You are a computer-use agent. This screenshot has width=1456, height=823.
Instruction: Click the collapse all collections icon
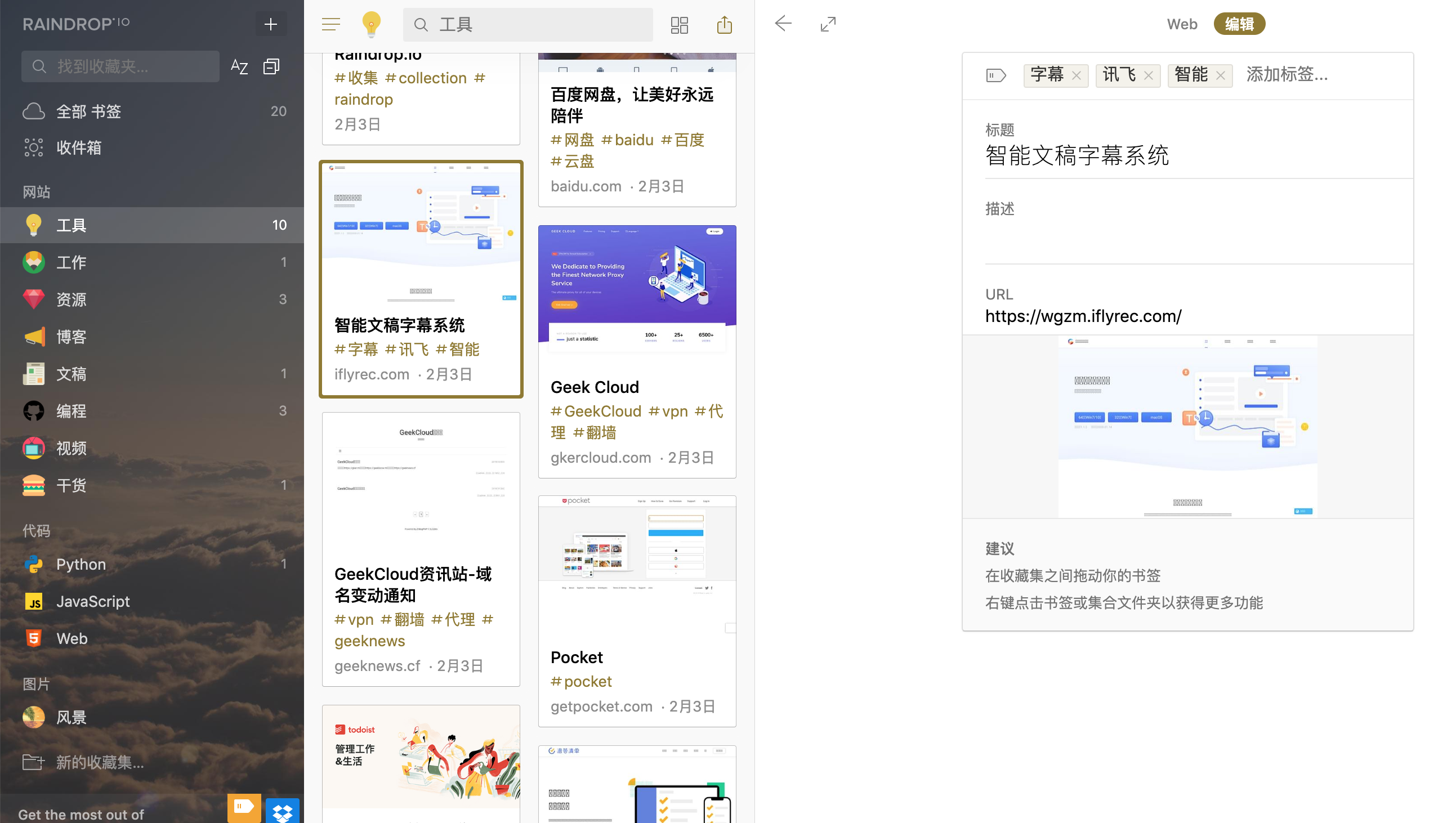pyautogui.click(x=272, y=66)
